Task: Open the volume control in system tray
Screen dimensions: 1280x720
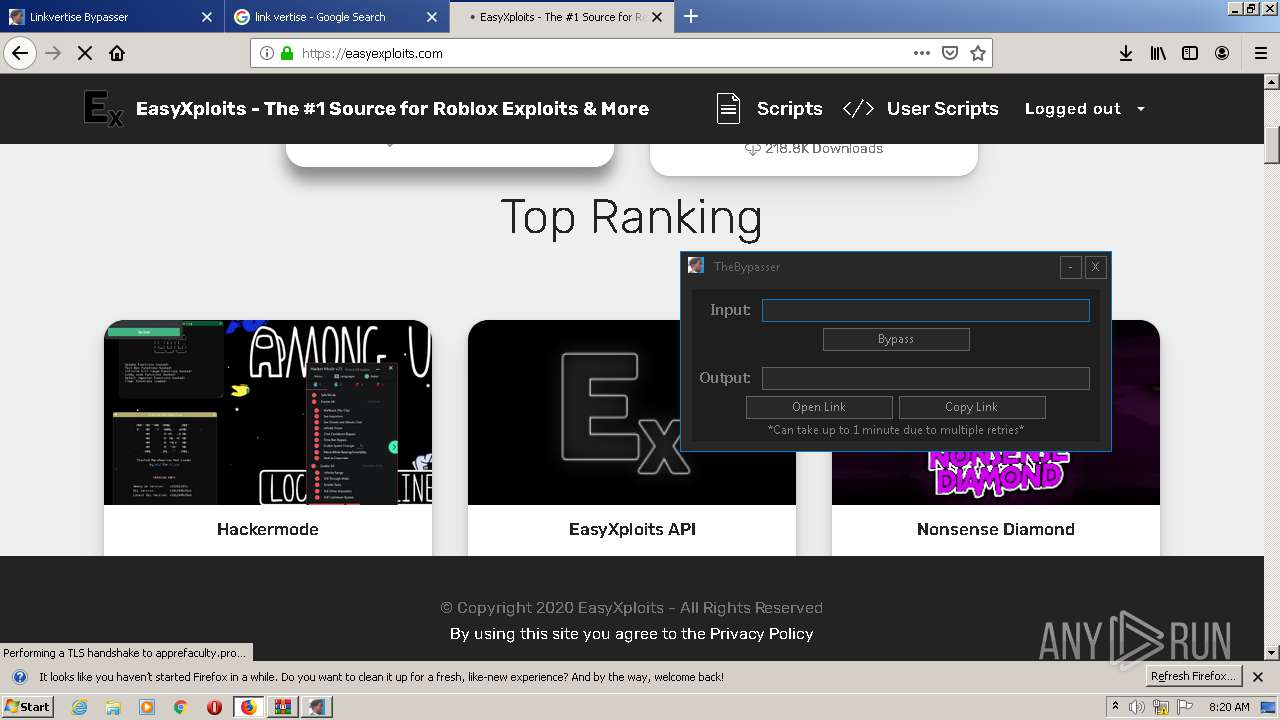Action: tap(1137, 707)
